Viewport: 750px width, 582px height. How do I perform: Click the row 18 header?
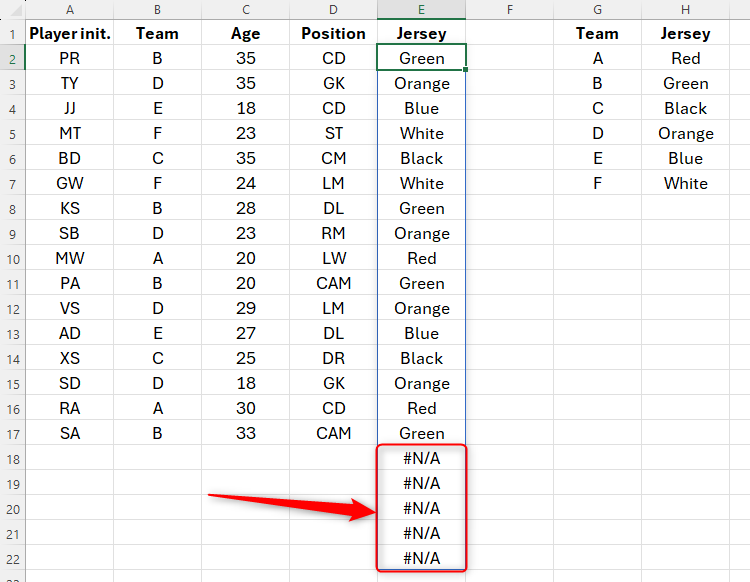point(12,458)
